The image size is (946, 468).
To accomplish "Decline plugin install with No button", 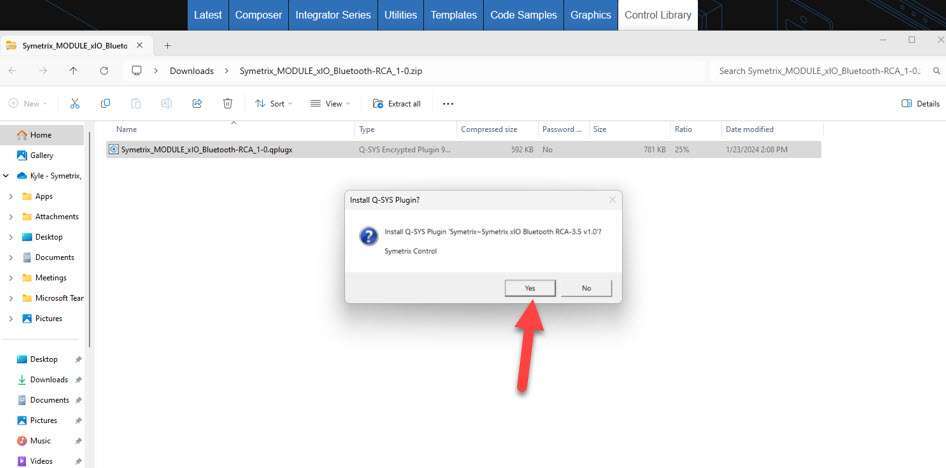I will (586, 288).
